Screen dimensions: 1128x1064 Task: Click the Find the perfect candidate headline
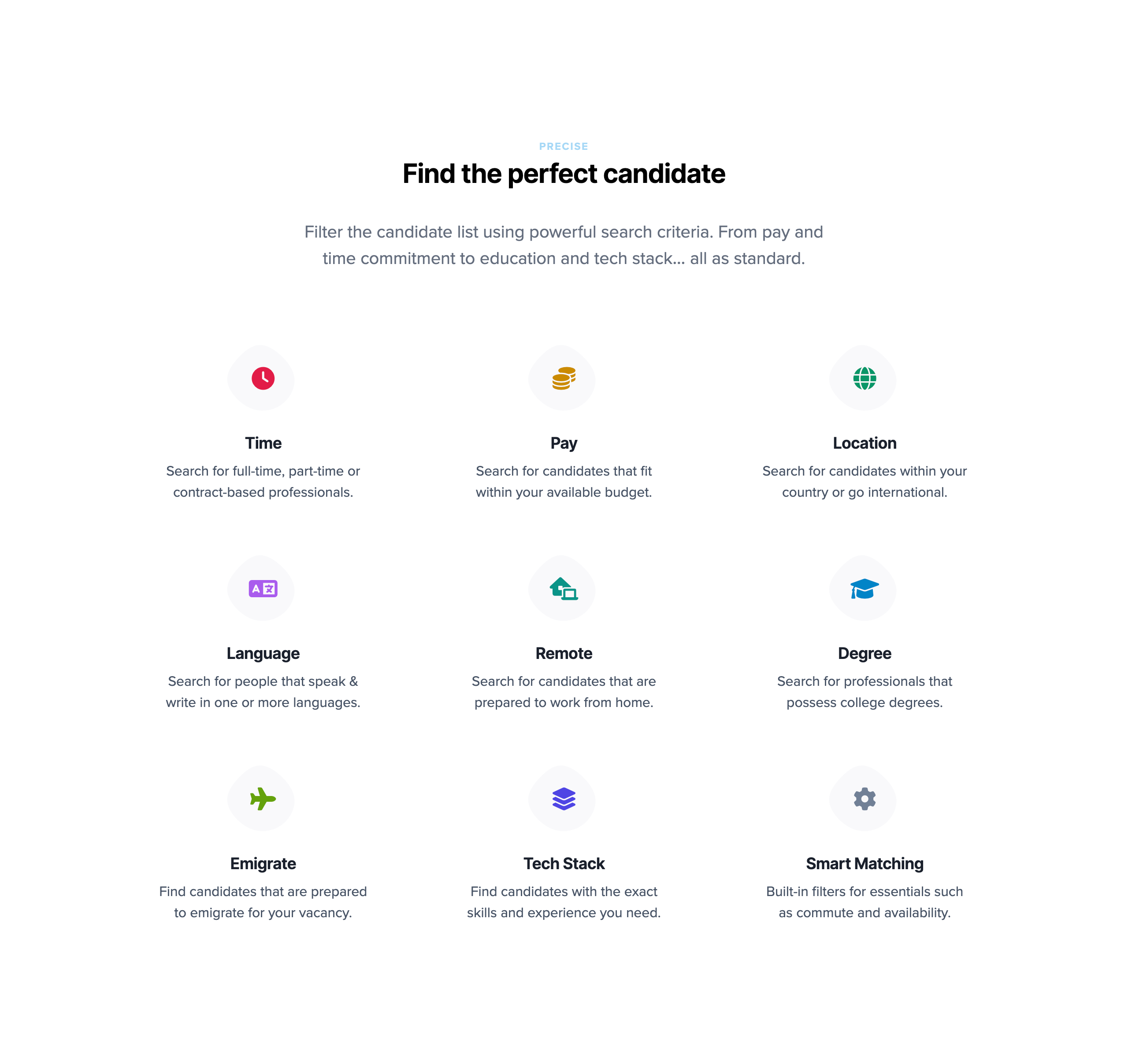coord(564,174)
